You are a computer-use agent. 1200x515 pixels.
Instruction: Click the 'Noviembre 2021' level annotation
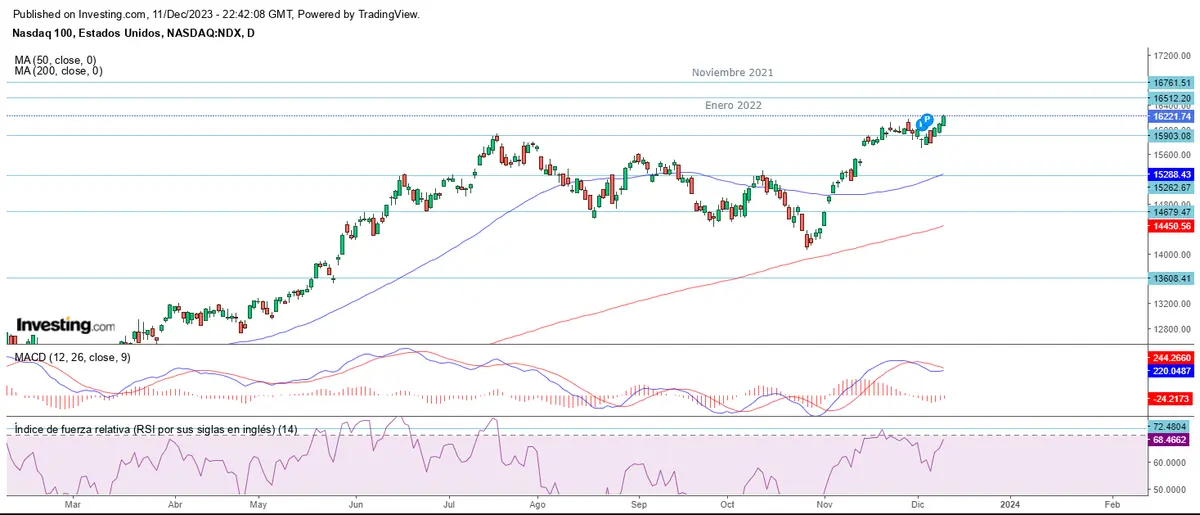pos(732,73)
